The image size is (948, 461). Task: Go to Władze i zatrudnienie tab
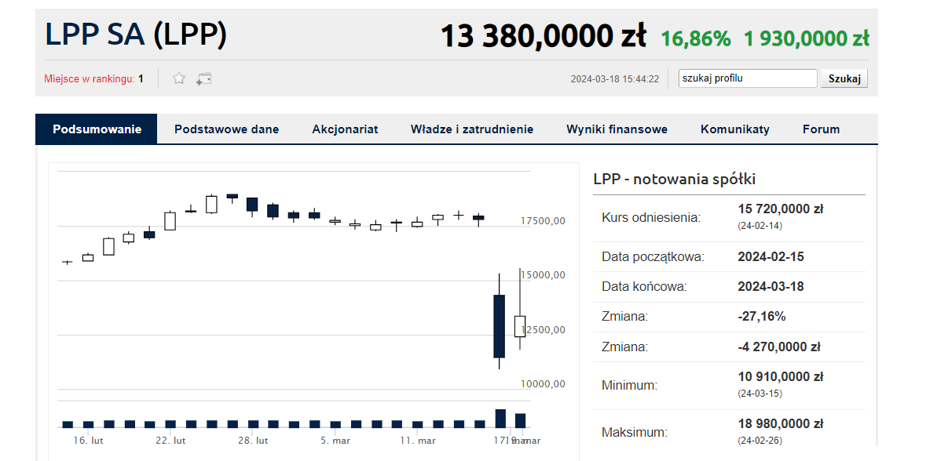(x=472, y=129)
